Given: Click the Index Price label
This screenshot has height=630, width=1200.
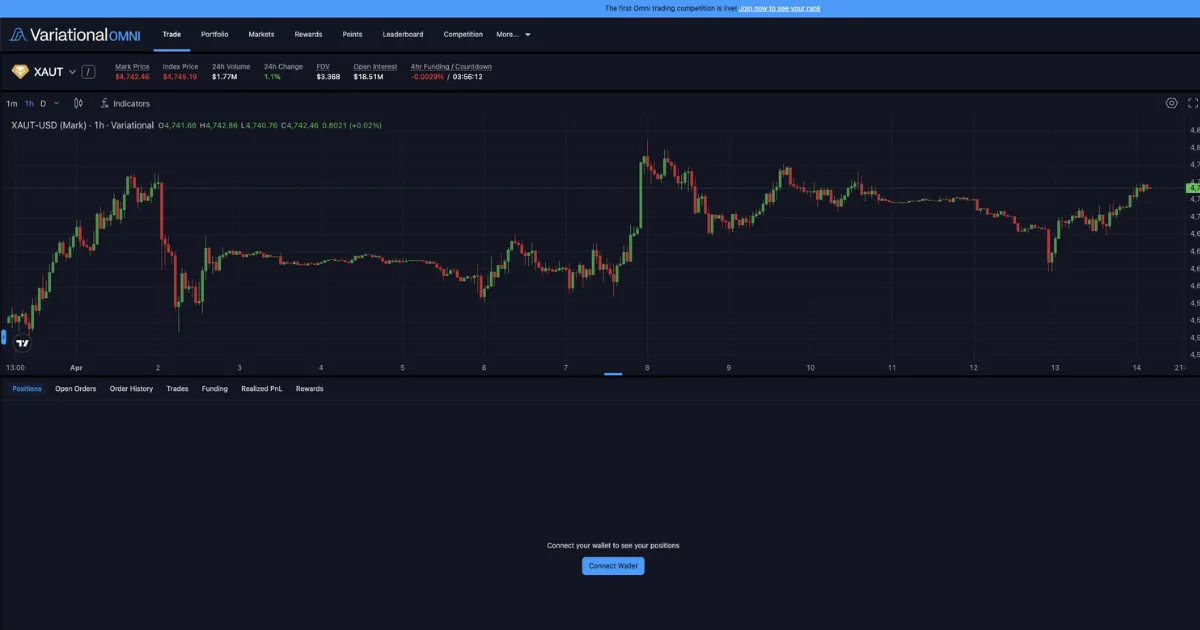Looking at the screenshot, I should (x=180, y=67).
